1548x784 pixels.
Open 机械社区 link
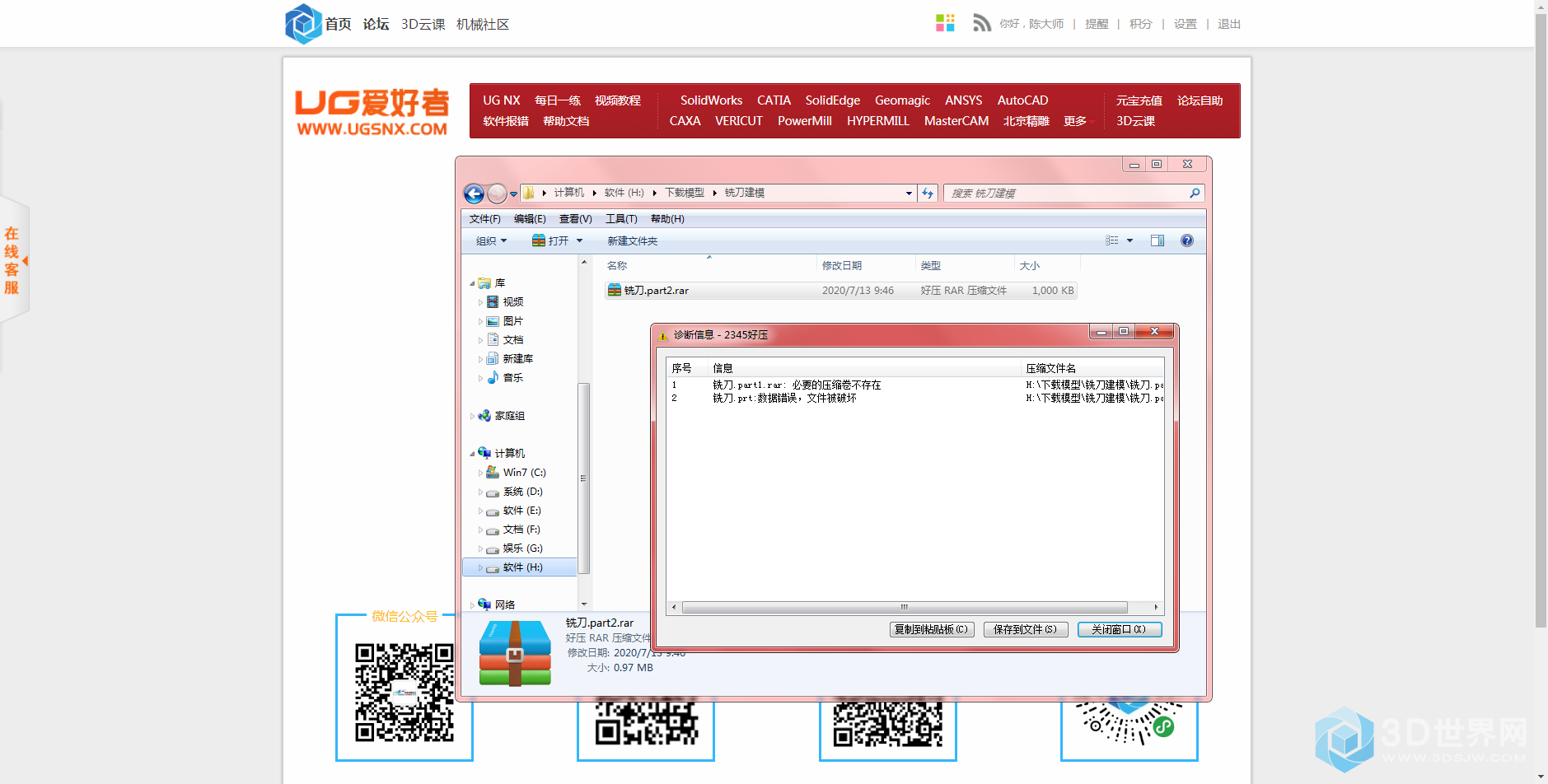[482, 24]
